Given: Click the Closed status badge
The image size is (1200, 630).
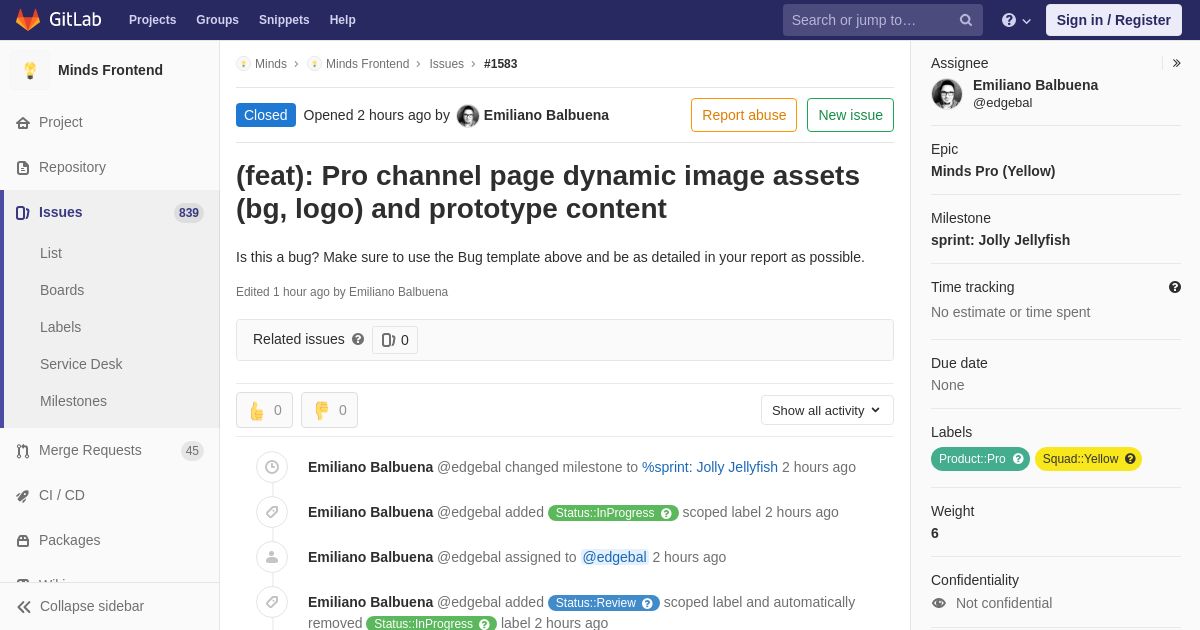Looking at the screenshot, I should tap(266, 115).
